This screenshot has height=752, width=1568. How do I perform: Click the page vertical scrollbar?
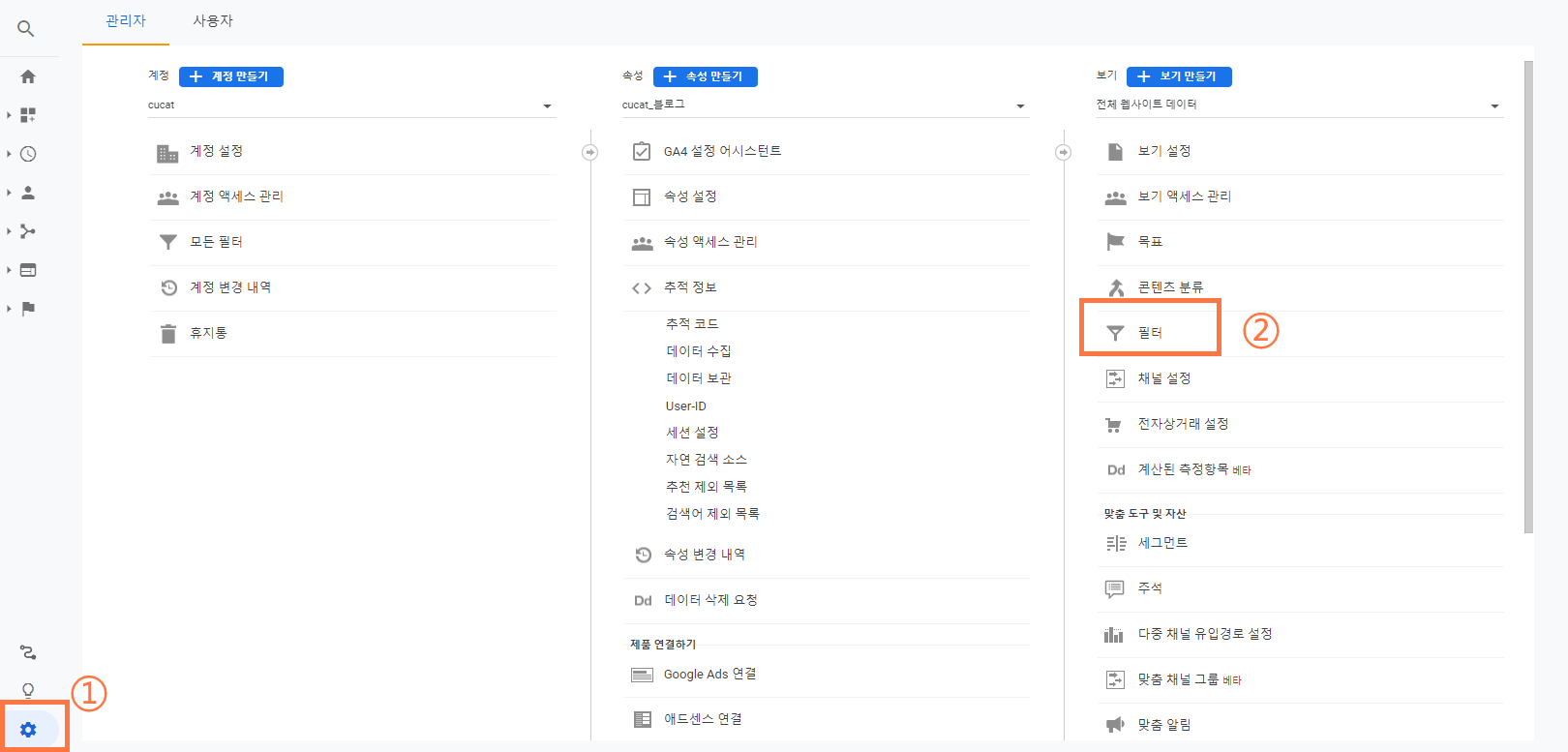click(1529, 297)
